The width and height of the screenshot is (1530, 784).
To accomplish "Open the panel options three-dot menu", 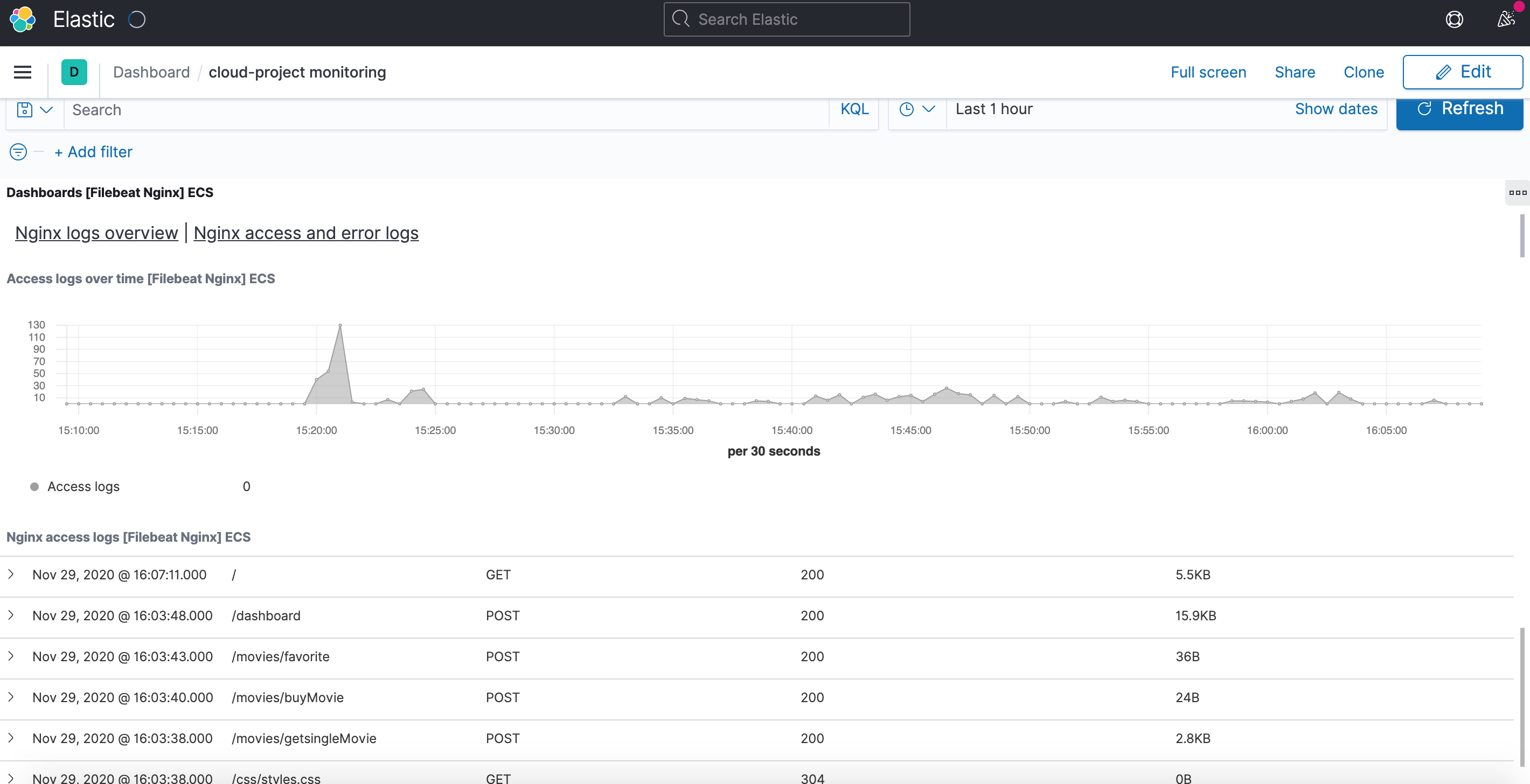I will pos(1518,192).
